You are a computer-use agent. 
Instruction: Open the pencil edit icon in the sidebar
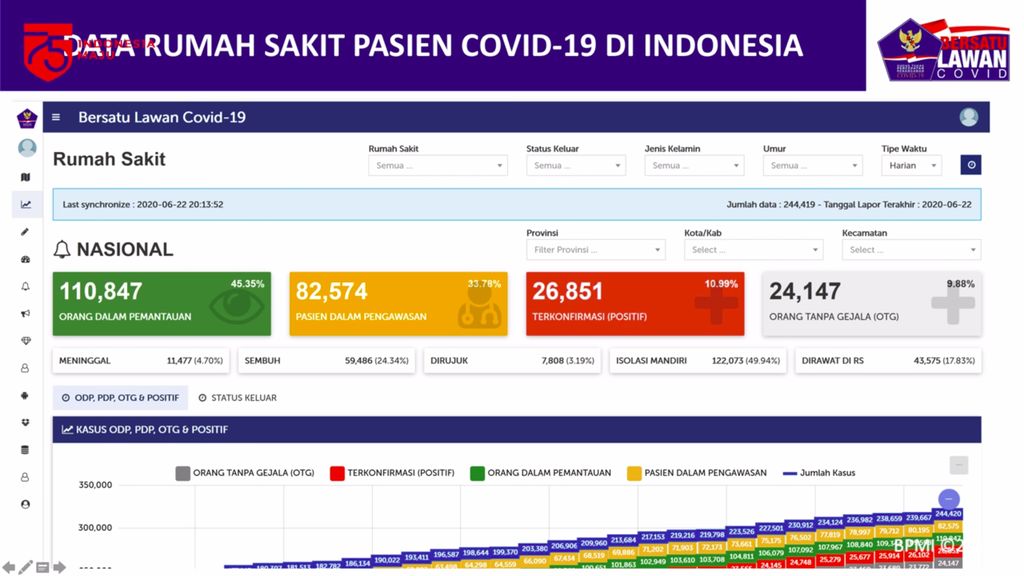[25, 232]
